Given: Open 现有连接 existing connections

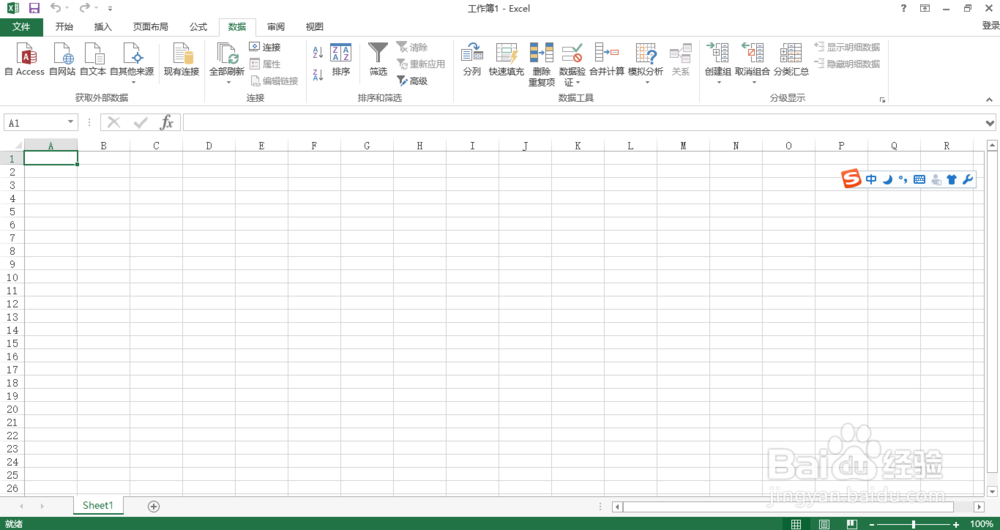Looking at the screenshot, I should tap(181, 60).
